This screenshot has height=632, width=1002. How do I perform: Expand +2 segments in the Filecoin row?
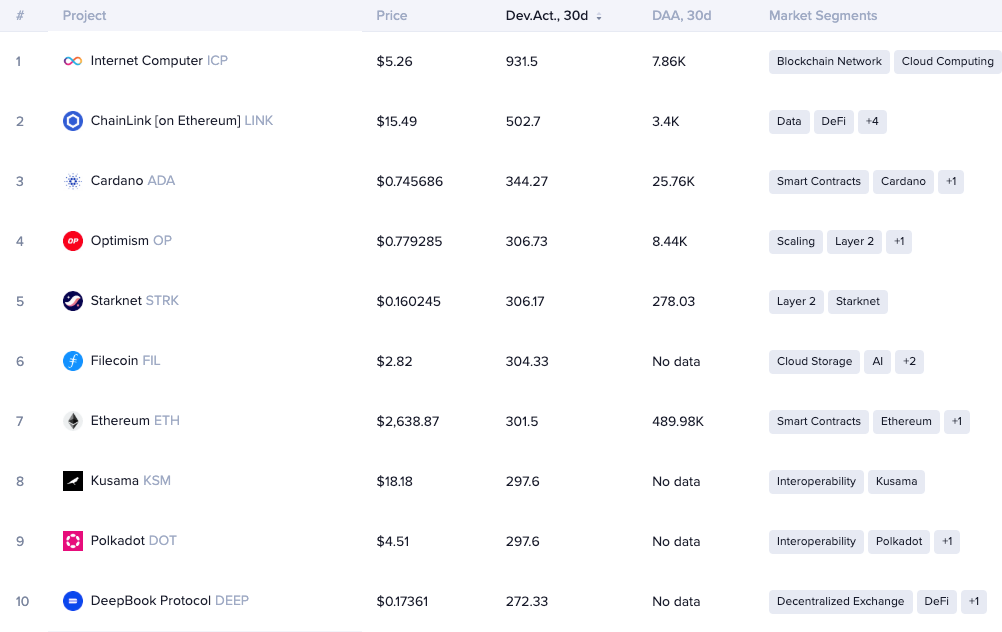pos(909,362)
